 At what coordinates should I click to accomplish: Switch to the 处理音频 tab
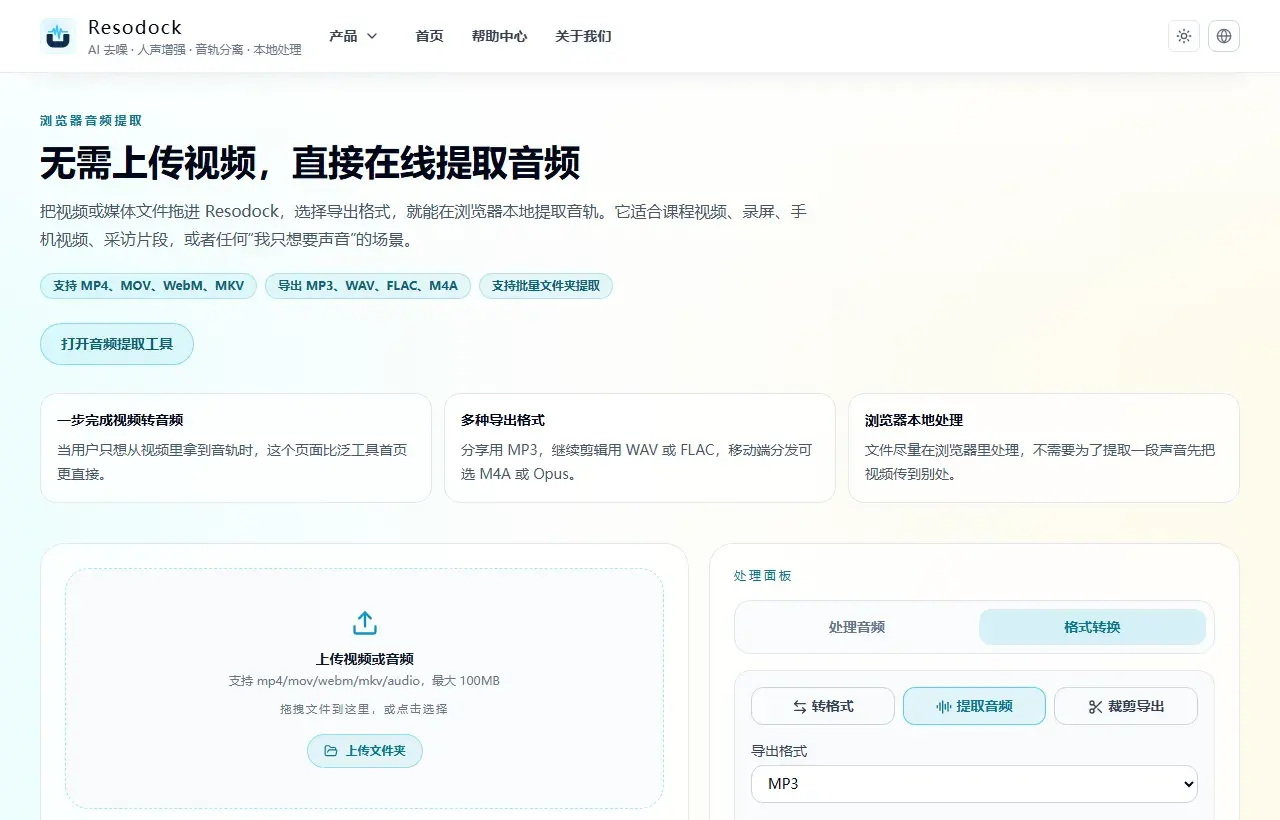pyautogui.click(x=857, y=627)
